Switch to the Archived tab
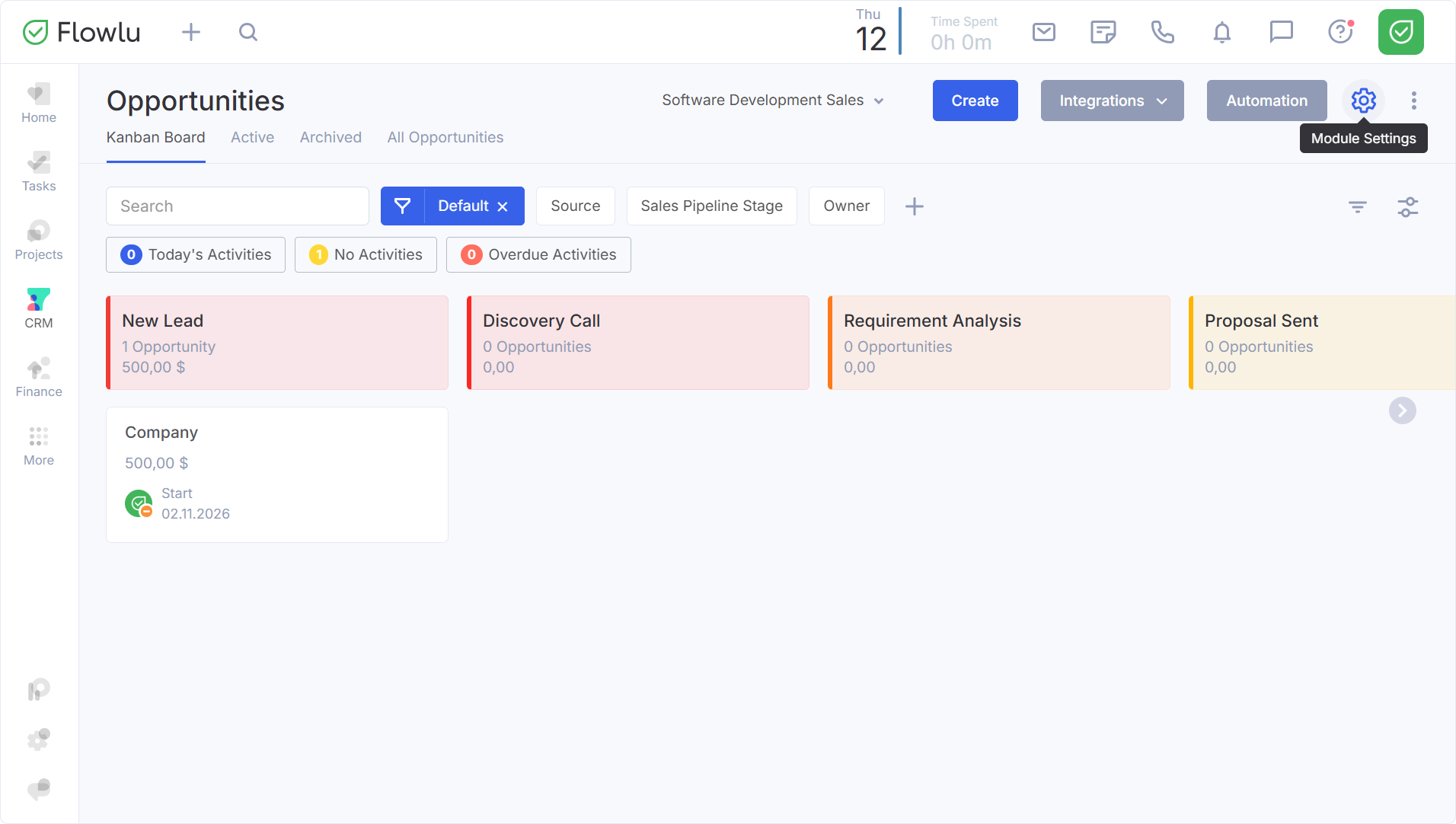Image resolution: width=1456 pixels, height=824 pixels. (330, 138)
